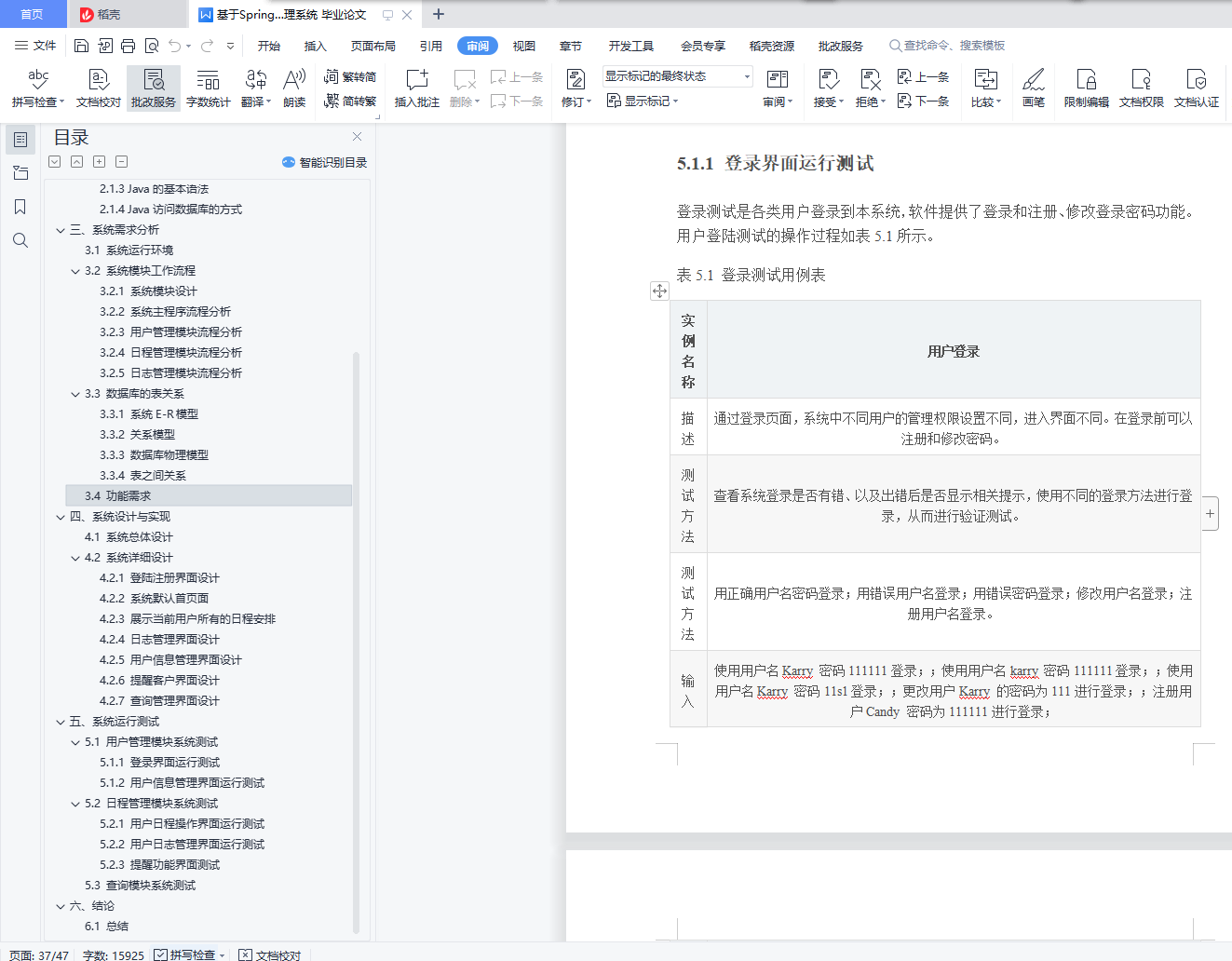1232x961 pixels.
Task: Show 字数统计 word count dialog
Action: point(209,88)
